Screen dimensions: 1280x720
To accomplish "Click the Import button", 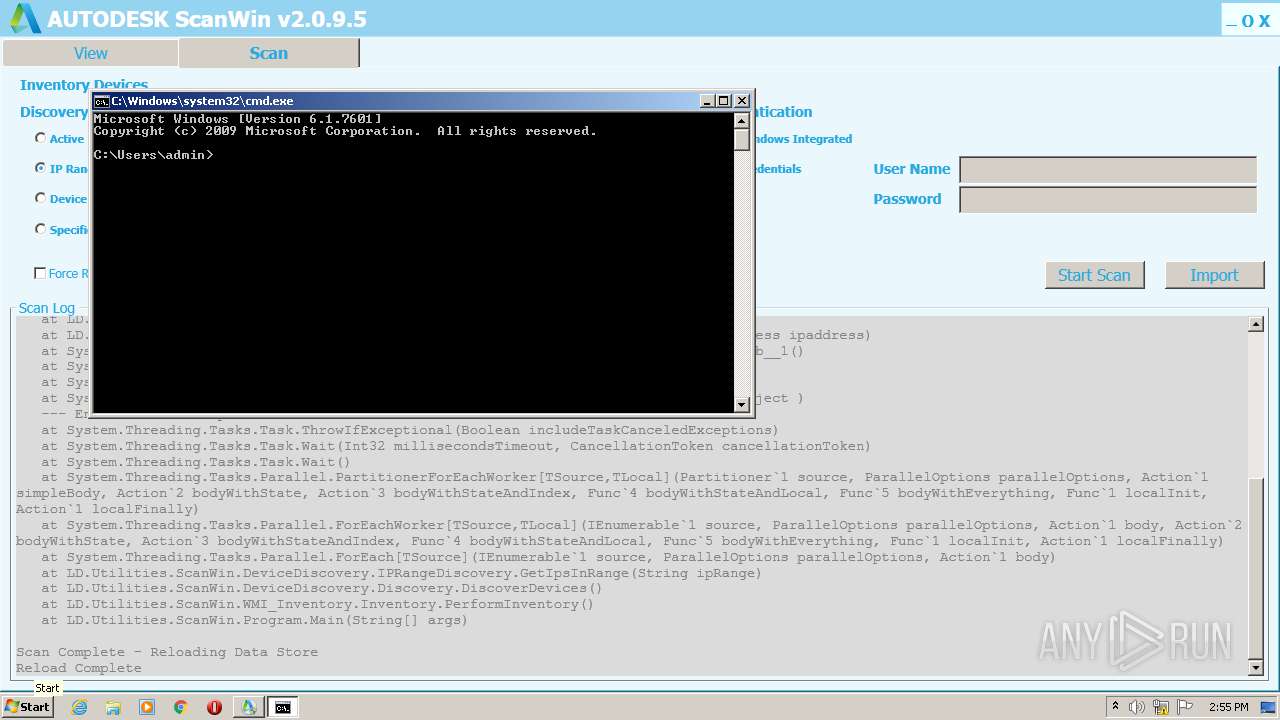I will (1214, 275).
